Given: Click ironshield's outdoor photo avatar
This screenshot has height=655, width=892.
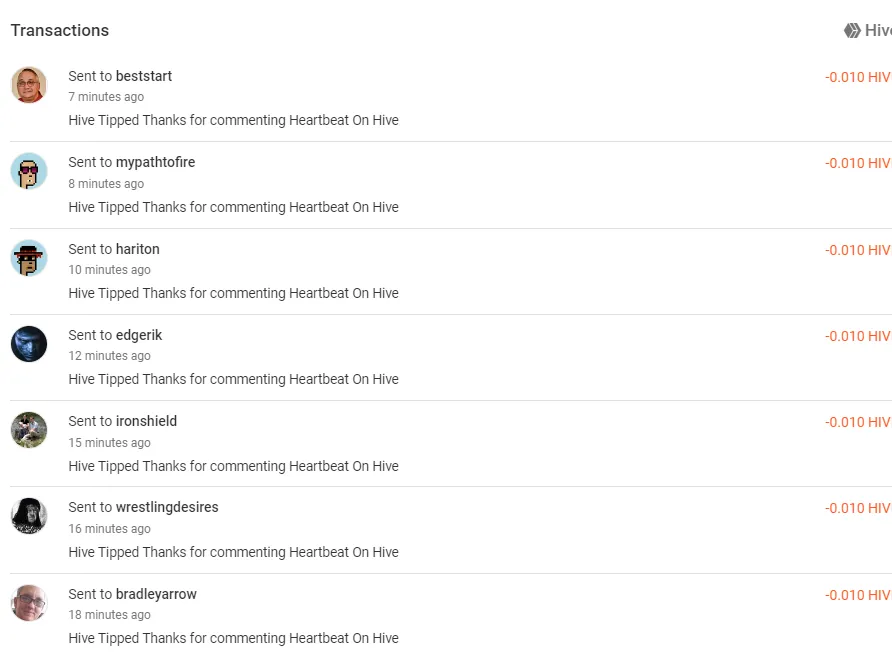Looking at the screenshot, I should coord(29,430).
